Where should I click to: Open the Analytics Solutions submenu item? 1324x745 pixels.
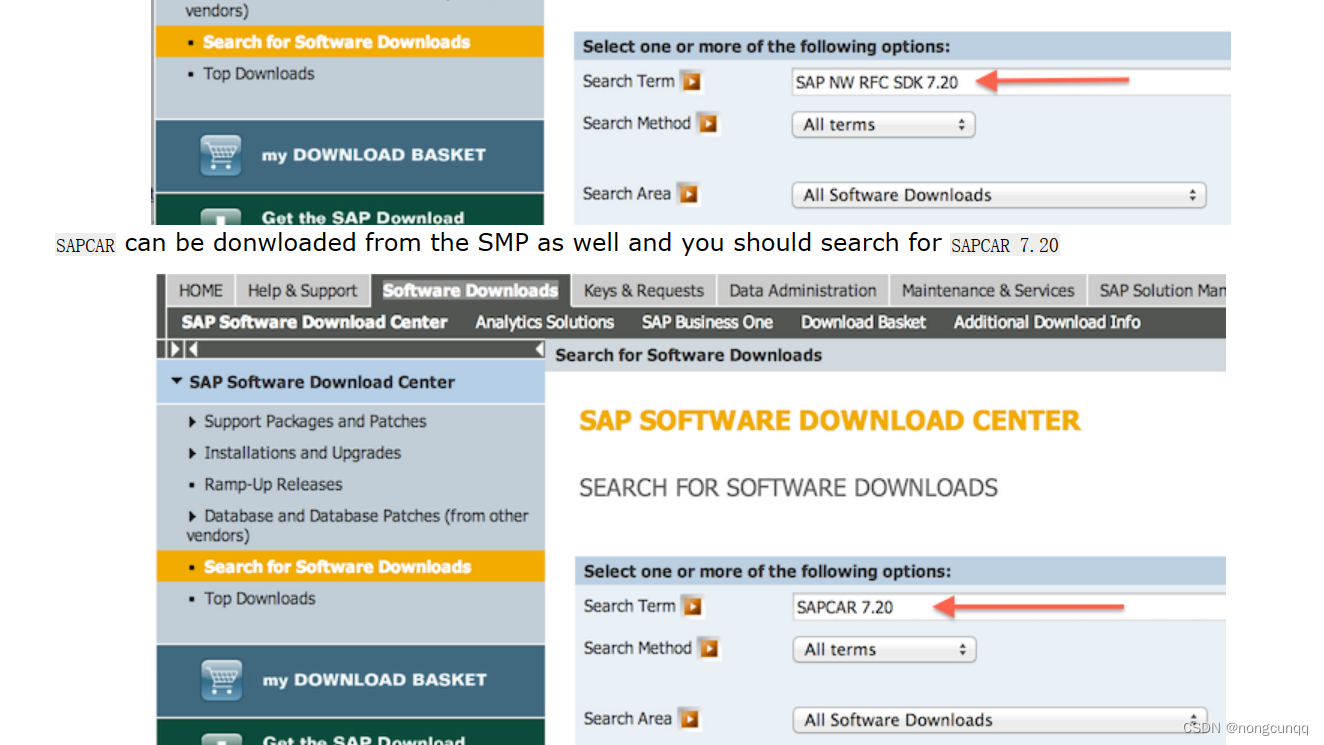pyautogui.click(x=545, y=322)
